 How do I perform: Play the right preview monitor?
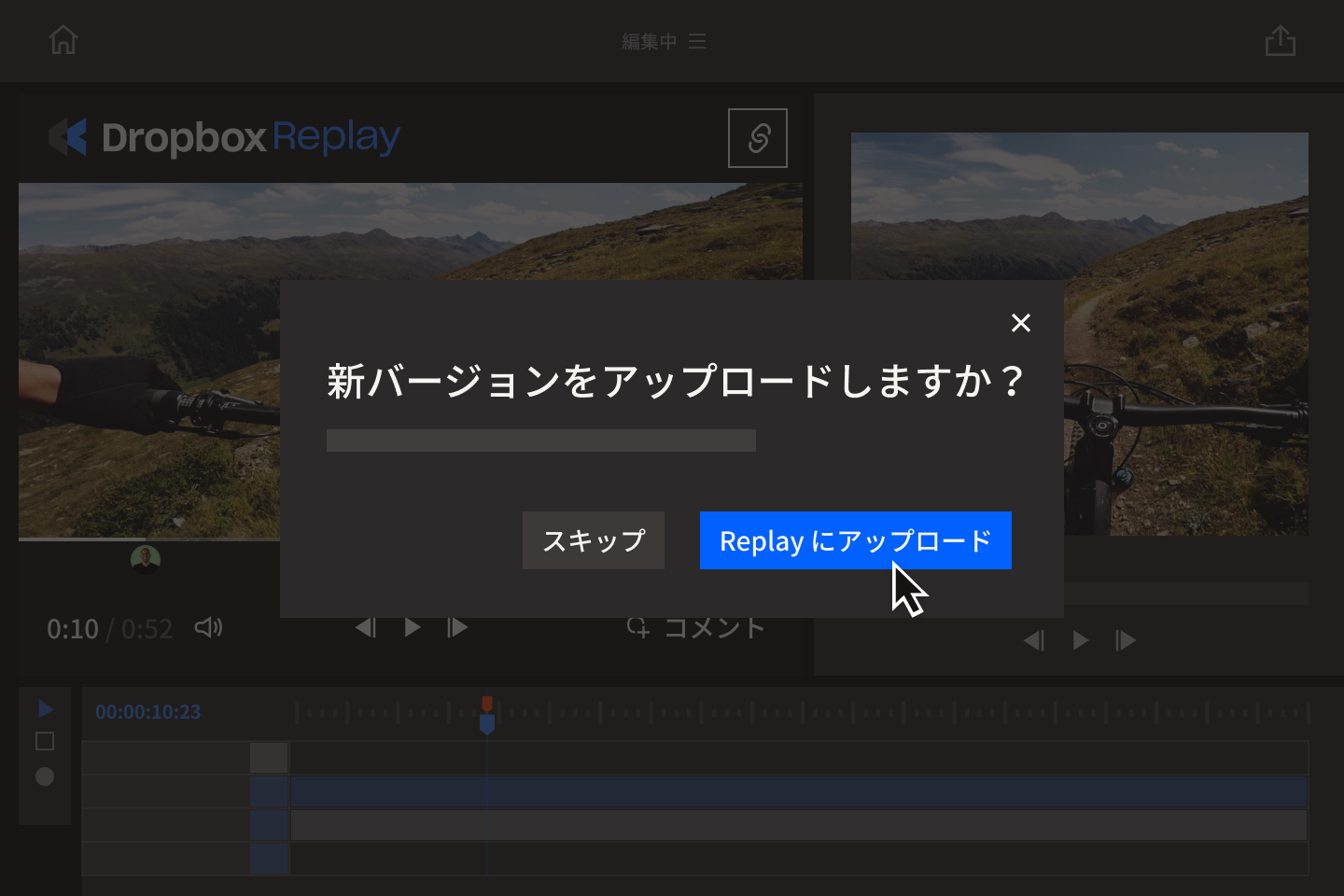pos(1081,640)
